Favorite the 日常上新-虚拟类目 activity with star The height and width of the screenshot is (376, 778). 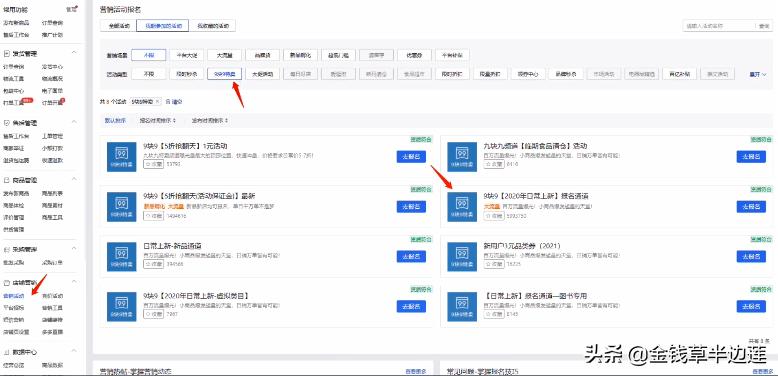(154, 313)
